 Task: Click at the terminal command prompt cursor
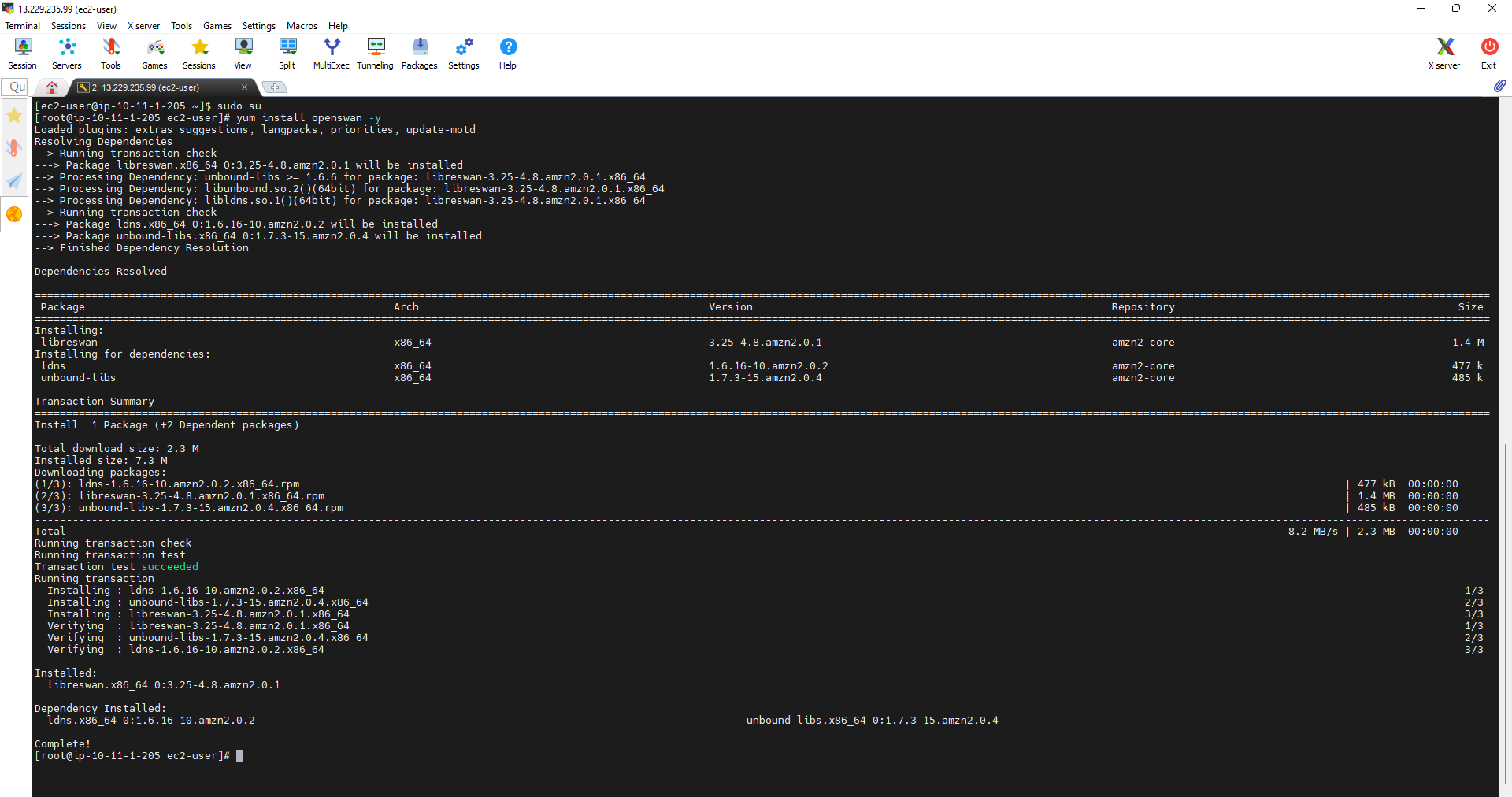239,756
